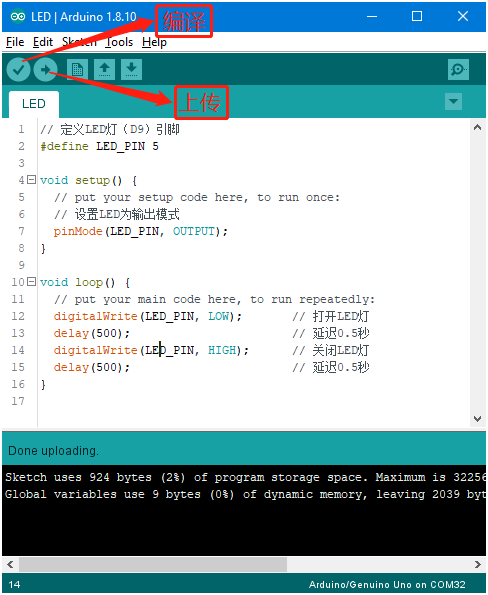Minimize the Arduino window
Image resolution: width=488 pixels, height=595 pixels.
click(372, 16)
